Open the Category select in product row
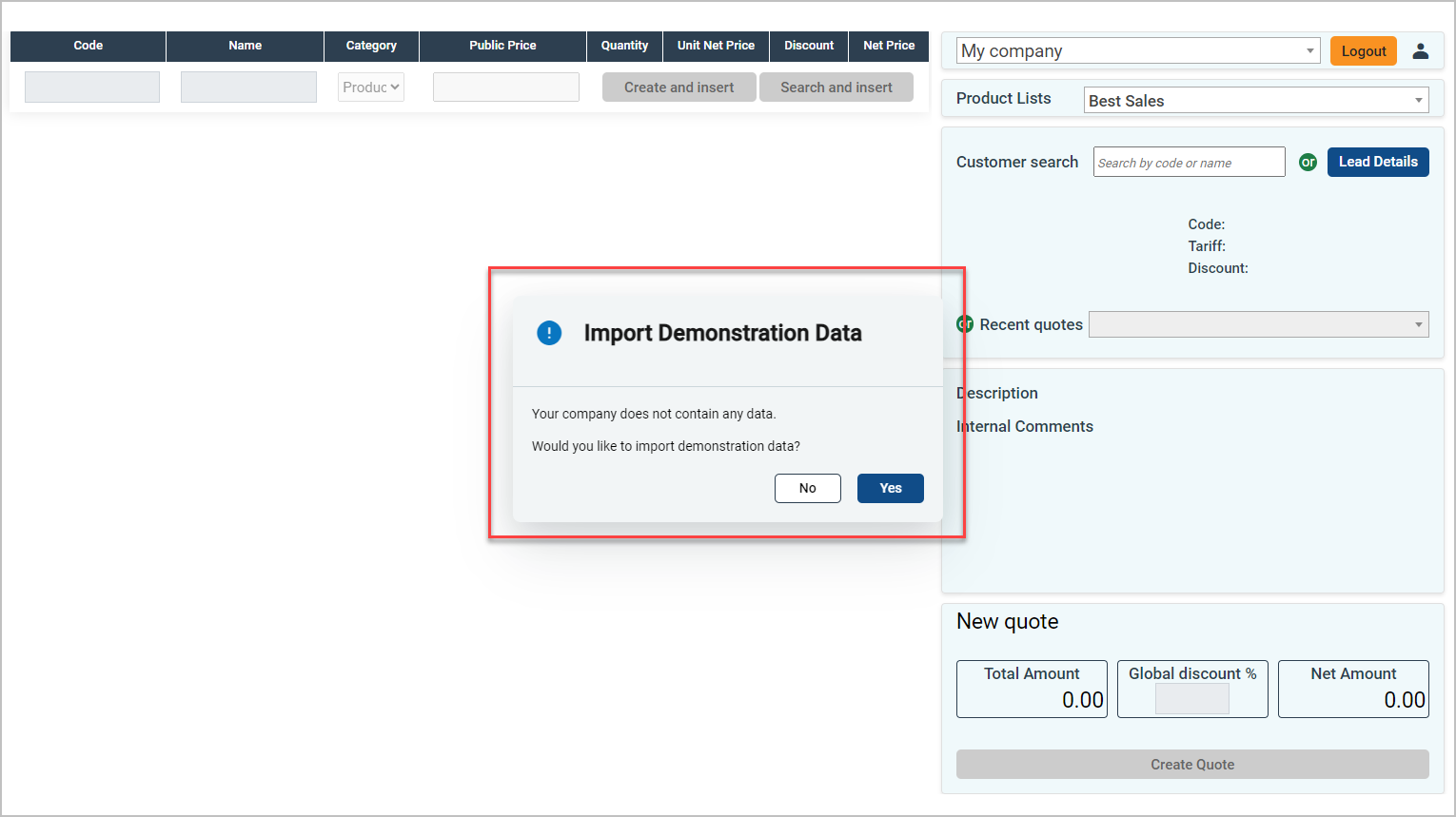 [x=371, y=88]
